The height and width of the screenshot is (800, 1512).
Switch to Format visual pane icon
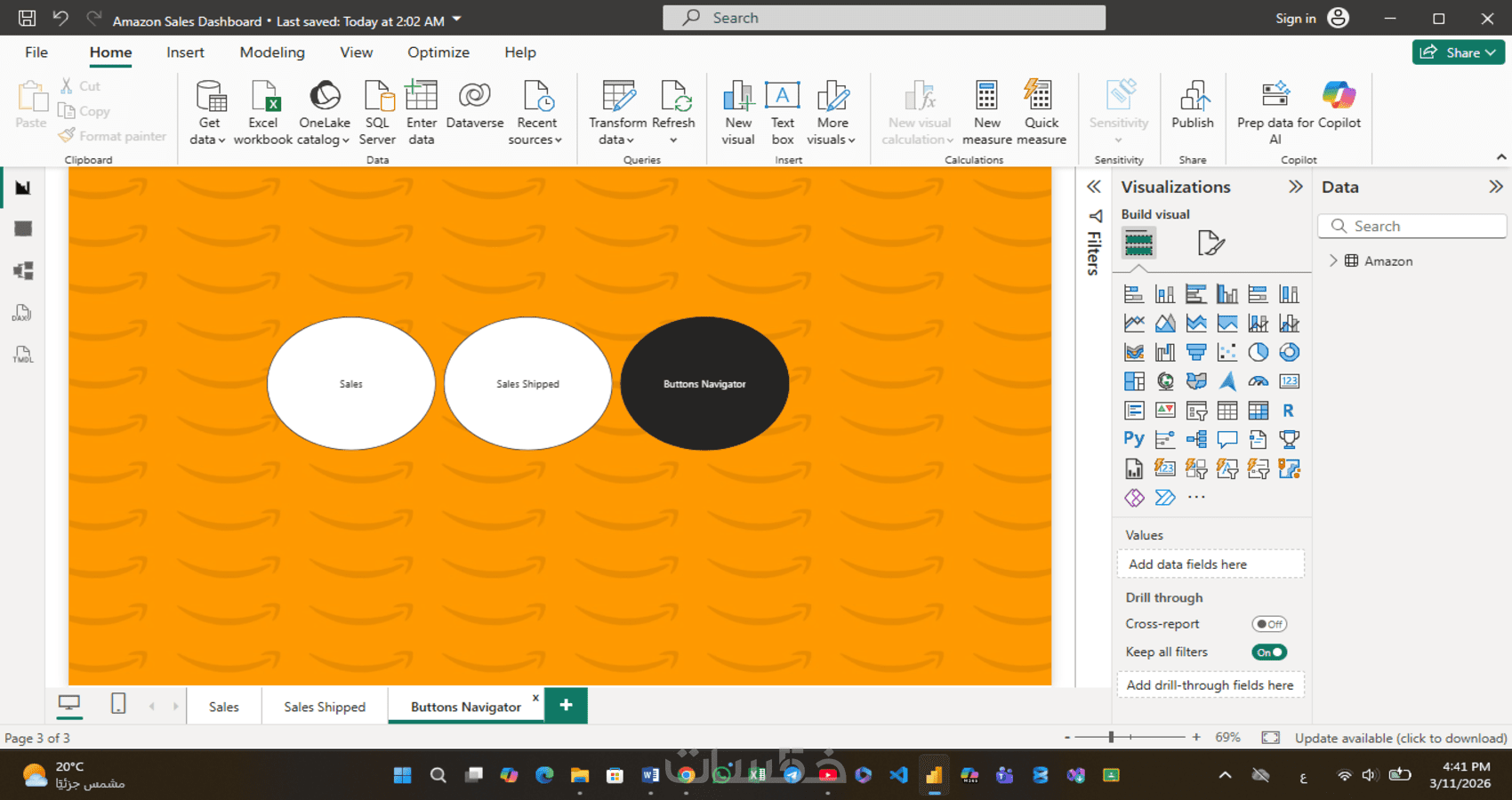pos(1211,243)
